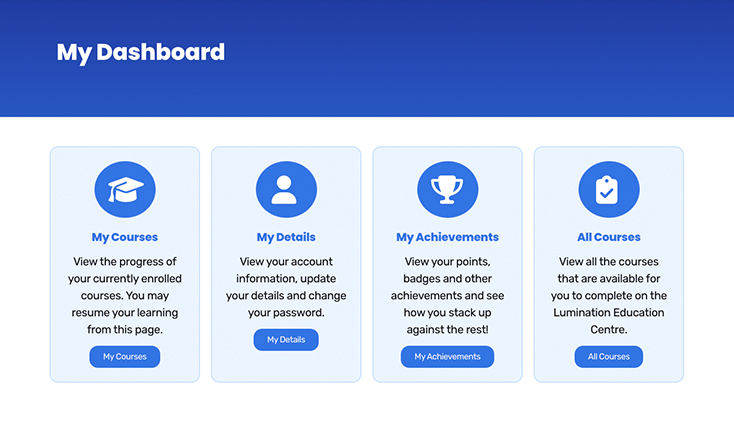Click the person profile icon

pos(286,190)
